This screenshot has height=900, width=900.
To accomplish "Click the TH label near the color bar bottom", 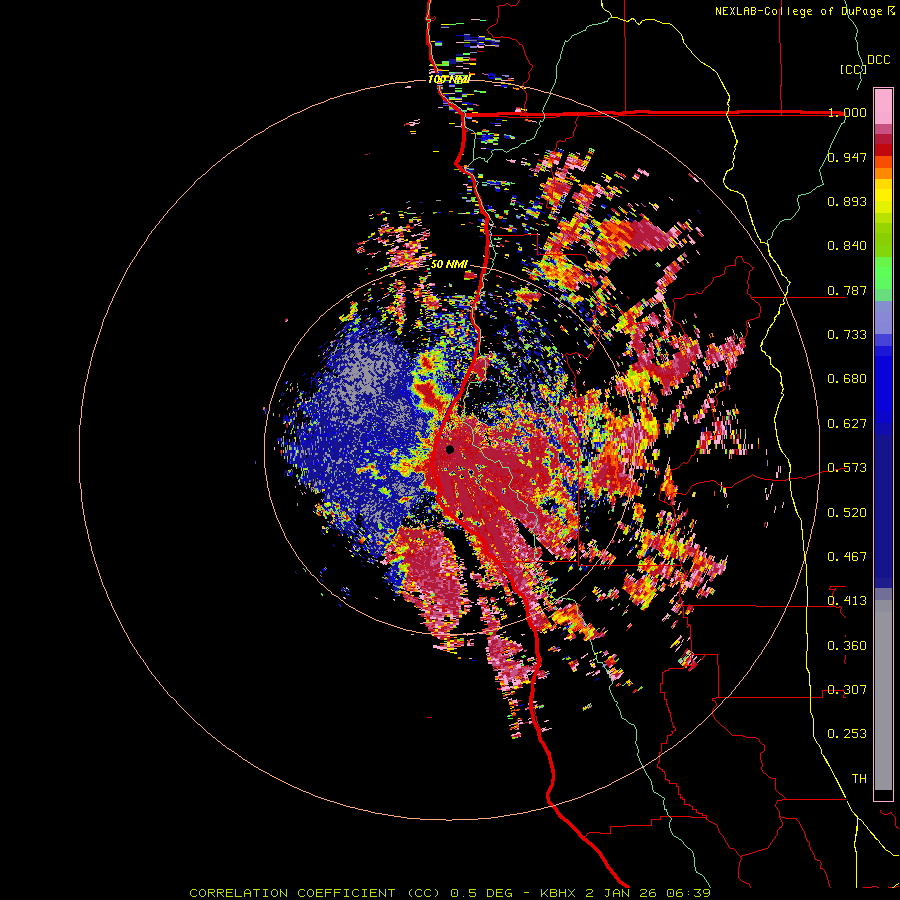I will [x=859, y=779].
